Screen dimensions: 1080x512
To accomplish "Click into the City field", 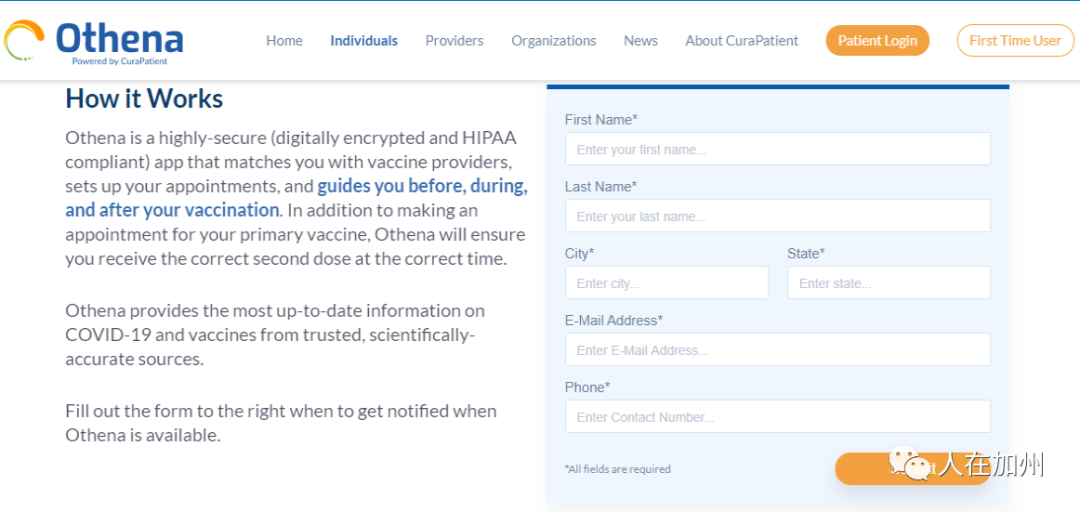I will pos(667,283).
